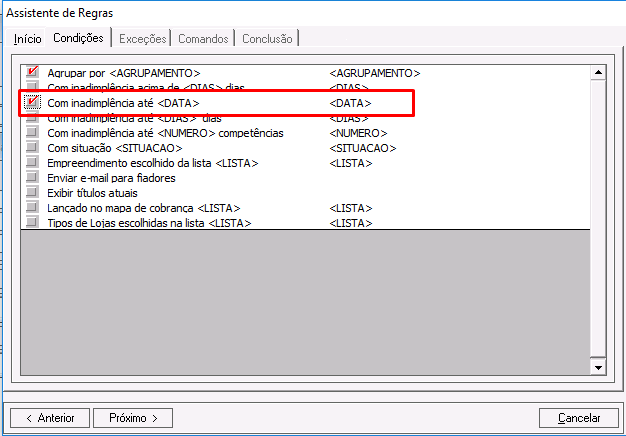Check the 'Exibir títulos atuais' checkbox
The height and width of the screenshot is (436, 626).
[32, 192]
